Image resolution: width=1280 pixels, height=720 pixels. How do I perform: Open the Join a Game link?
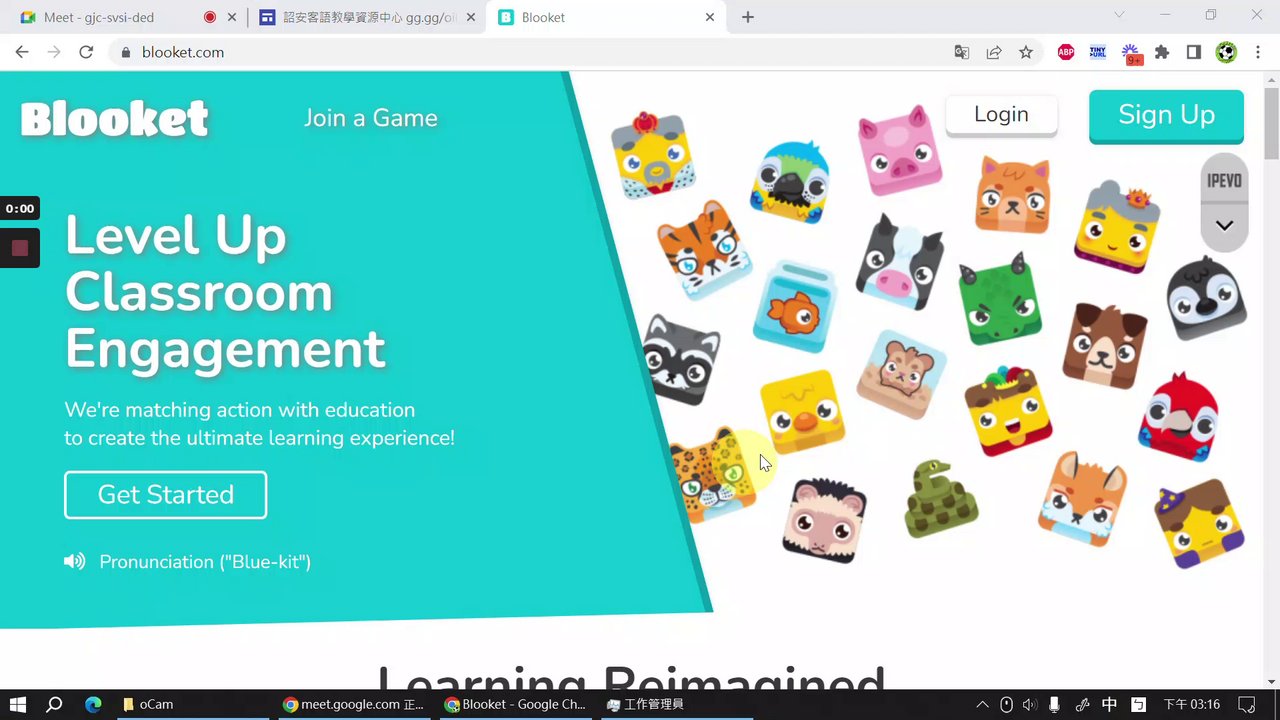click(x=371, y=118)
